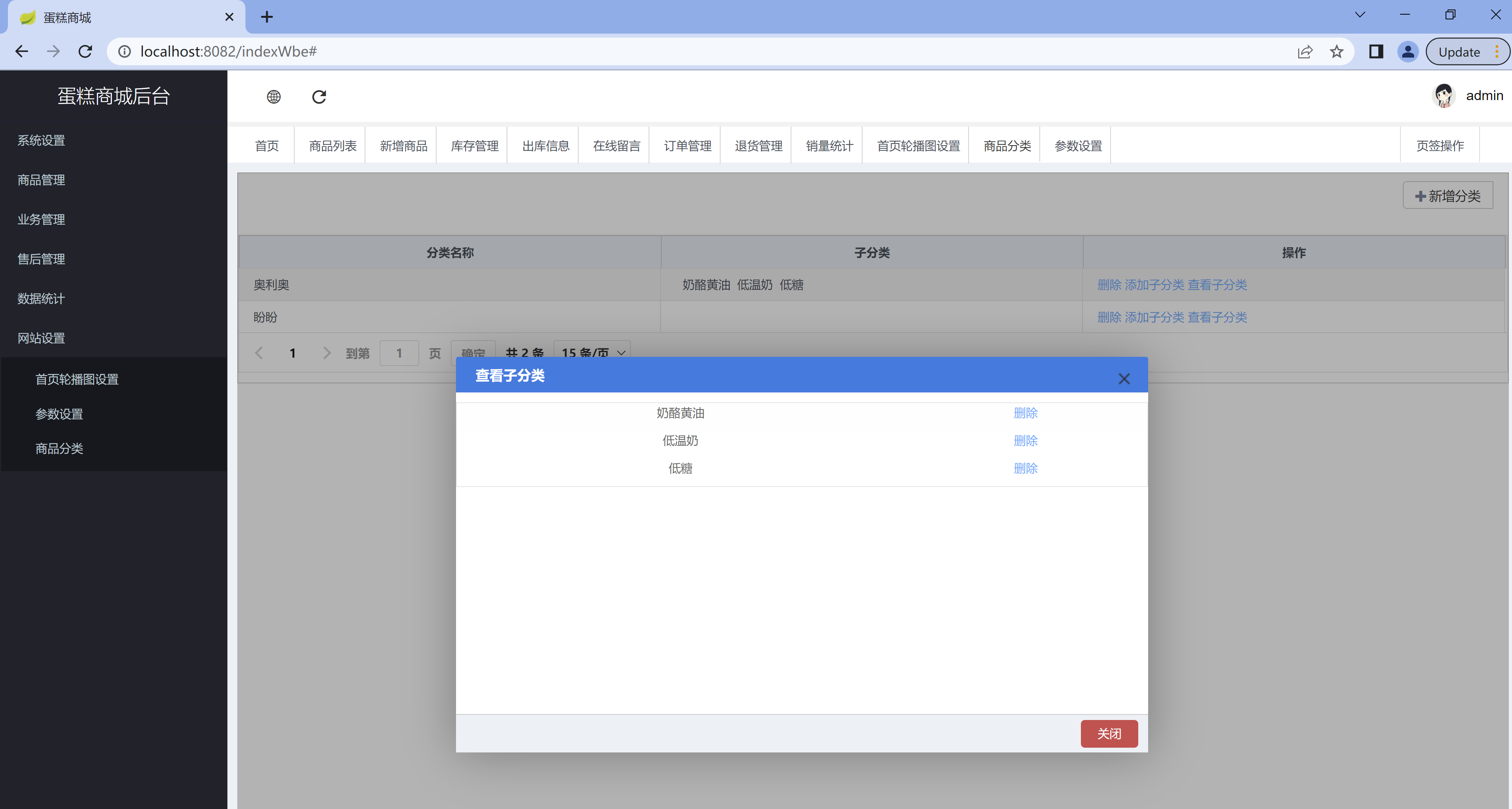The width and height of the screenshot is (1512, 809).
Task: Click the site info icon in the address bar
Action: tap(125, 52)
